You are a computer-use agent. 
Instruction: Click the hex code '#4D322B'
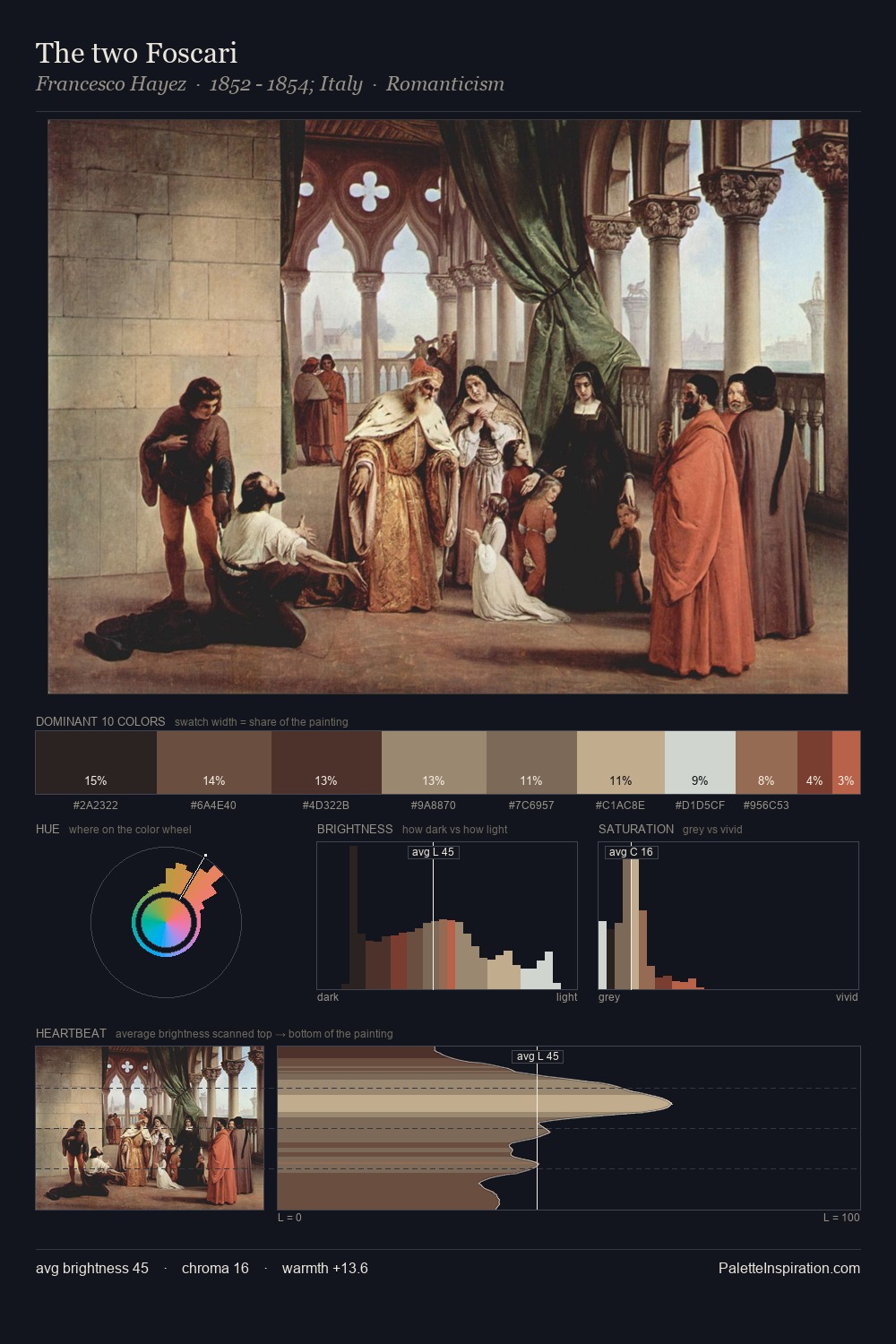click(x=326, y=805)
